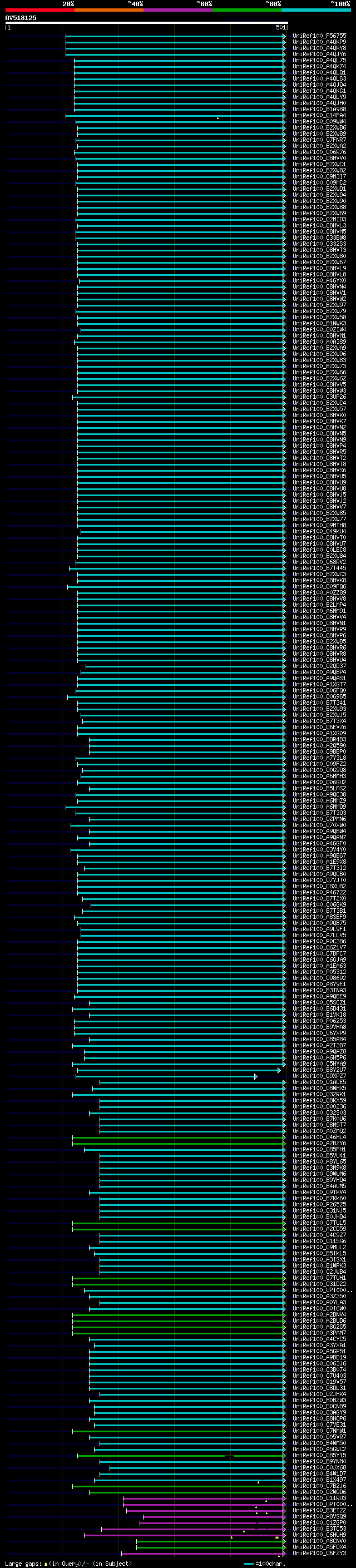The height and width of the screenshot is (1568, 356).
Task: Select the UniRef100_Q6FZY3 label
Action: coord(319,1554)
